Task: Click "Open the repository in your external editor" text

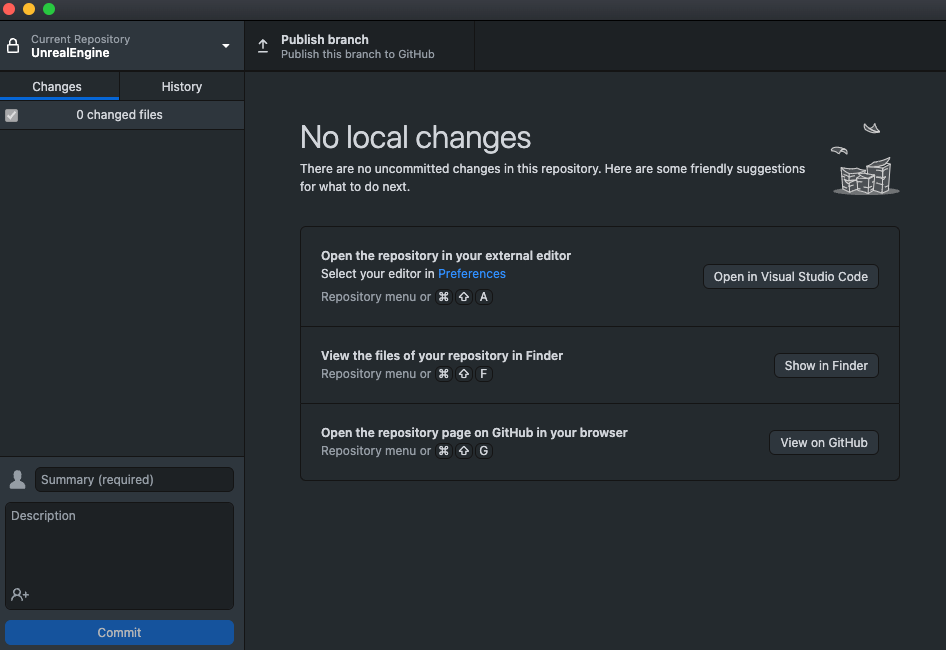Action: coord(446,256)
